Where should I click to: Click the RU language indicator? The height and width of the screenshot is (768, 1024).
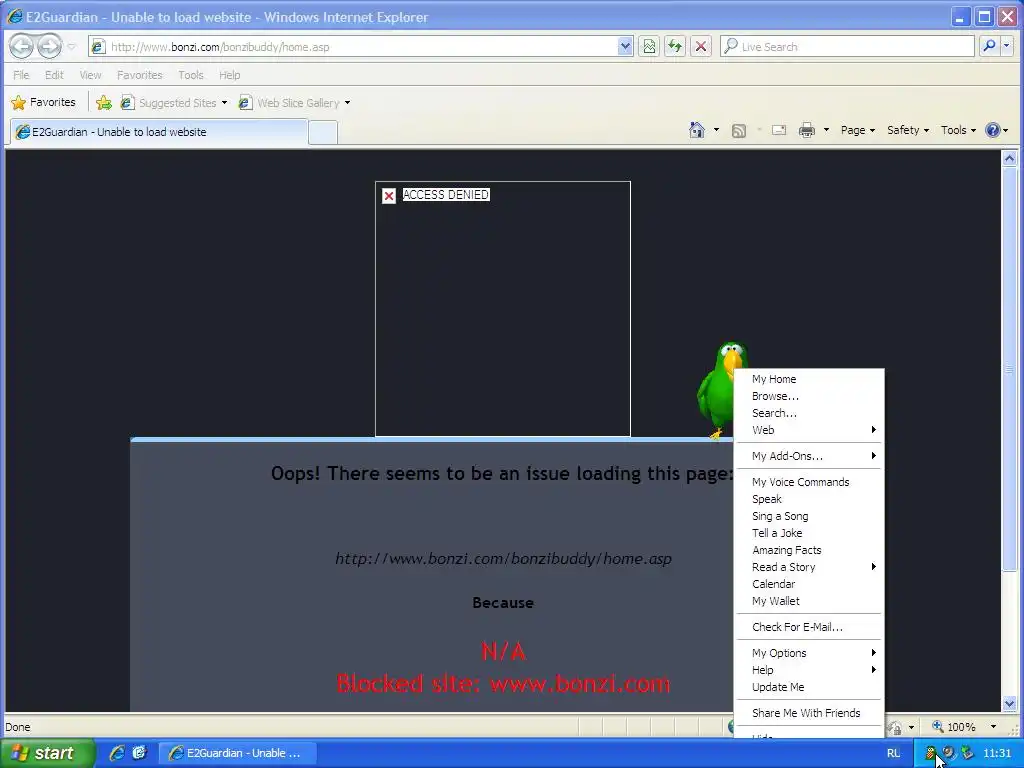click(x=893, y=753)
